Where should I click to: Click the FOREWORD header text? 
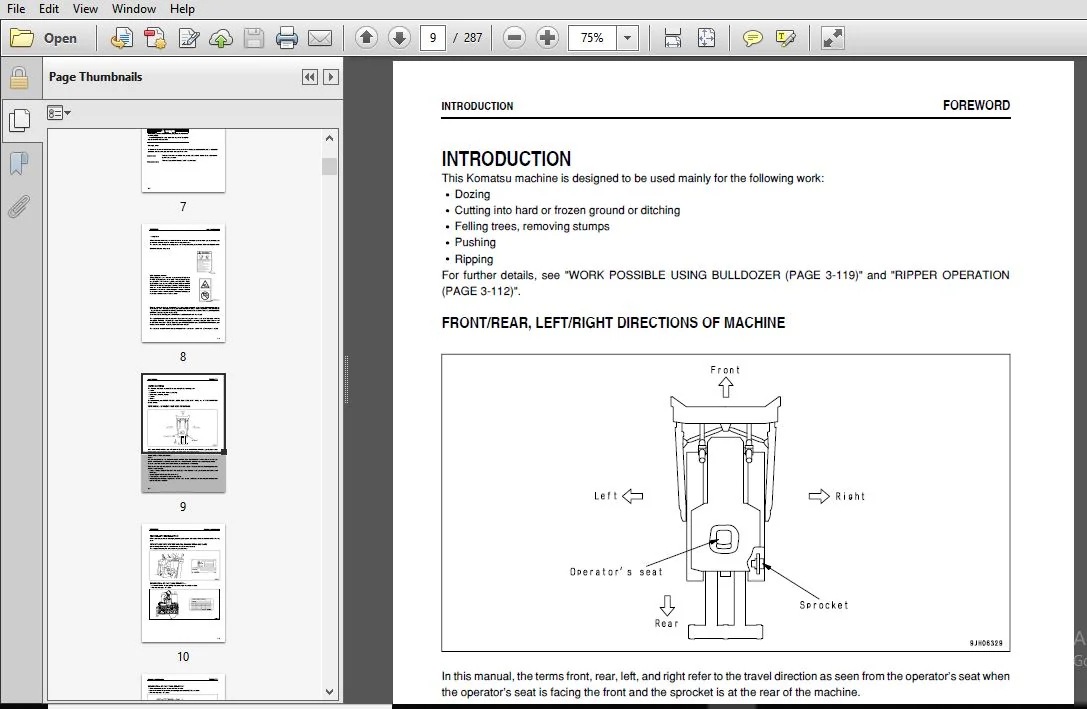976,105
